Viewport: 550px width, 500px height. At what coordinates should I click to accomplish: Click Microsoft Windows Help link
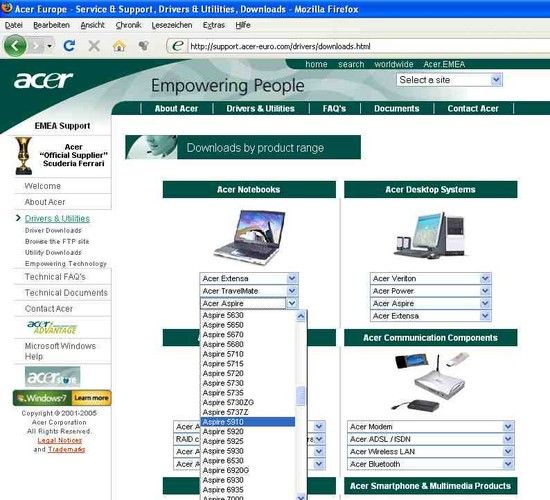60,351
